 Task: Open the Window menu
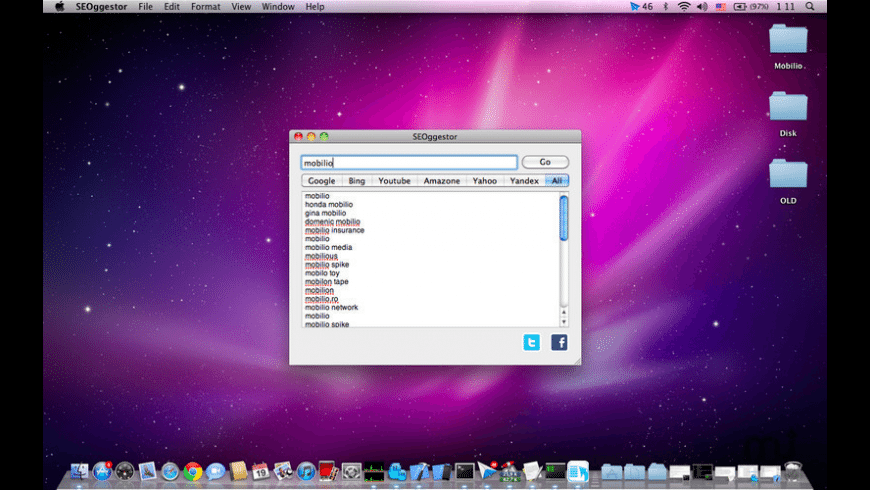point(278,7)
